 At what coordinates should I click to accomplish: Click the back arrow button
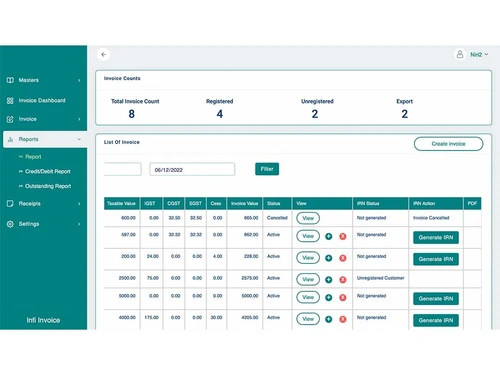[103, 54]
